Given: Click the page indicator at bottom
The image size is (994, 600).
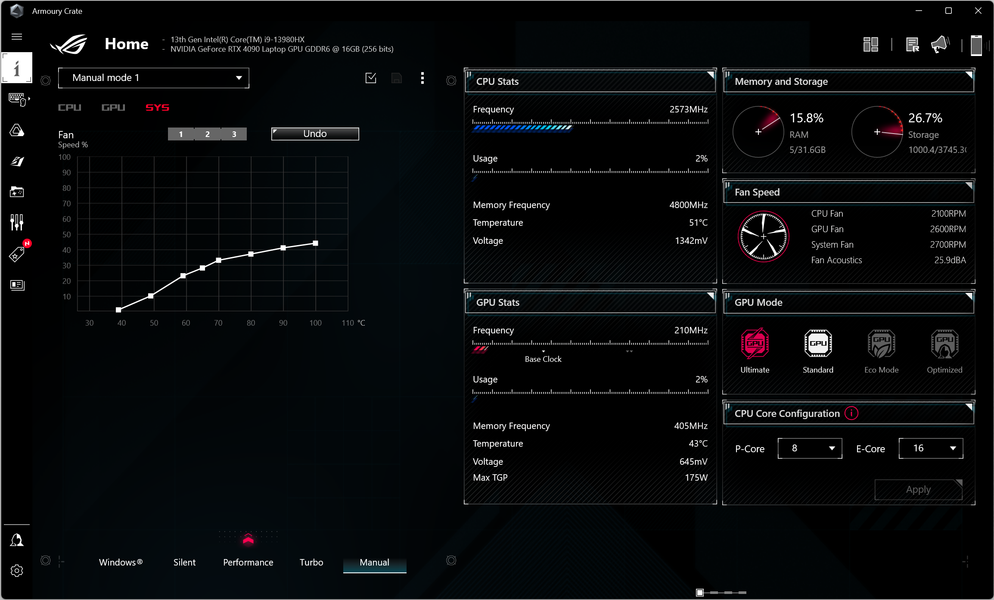Looking at the screenshot, I should click(x=721, y=592).
